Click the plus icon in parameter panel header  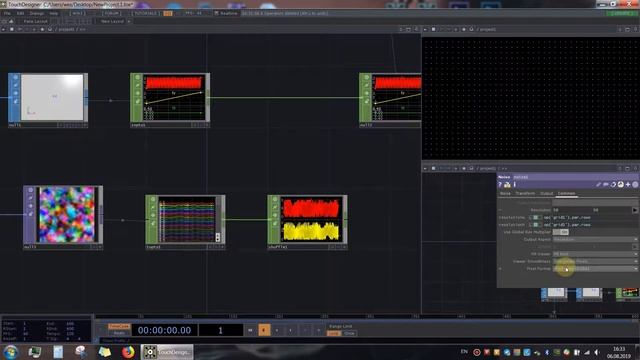628,185
